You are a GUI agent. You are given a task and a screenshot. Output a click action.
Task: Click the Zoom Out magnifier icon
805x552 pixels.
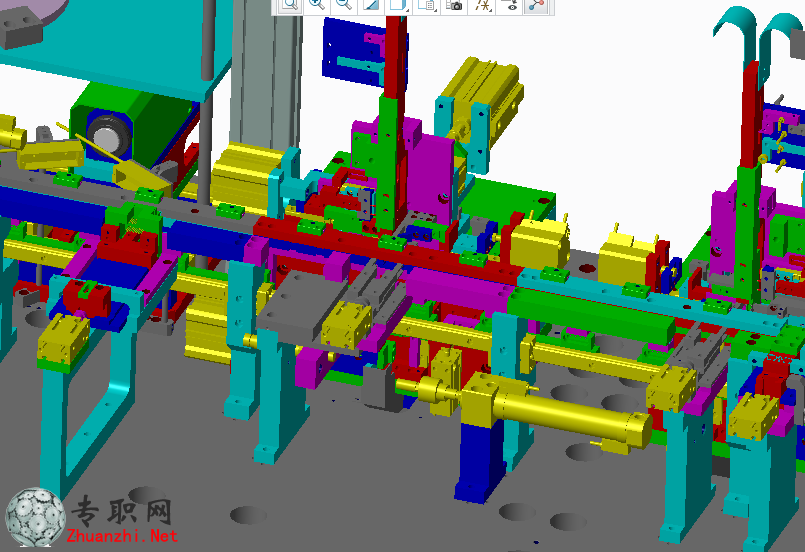[343, 5]
